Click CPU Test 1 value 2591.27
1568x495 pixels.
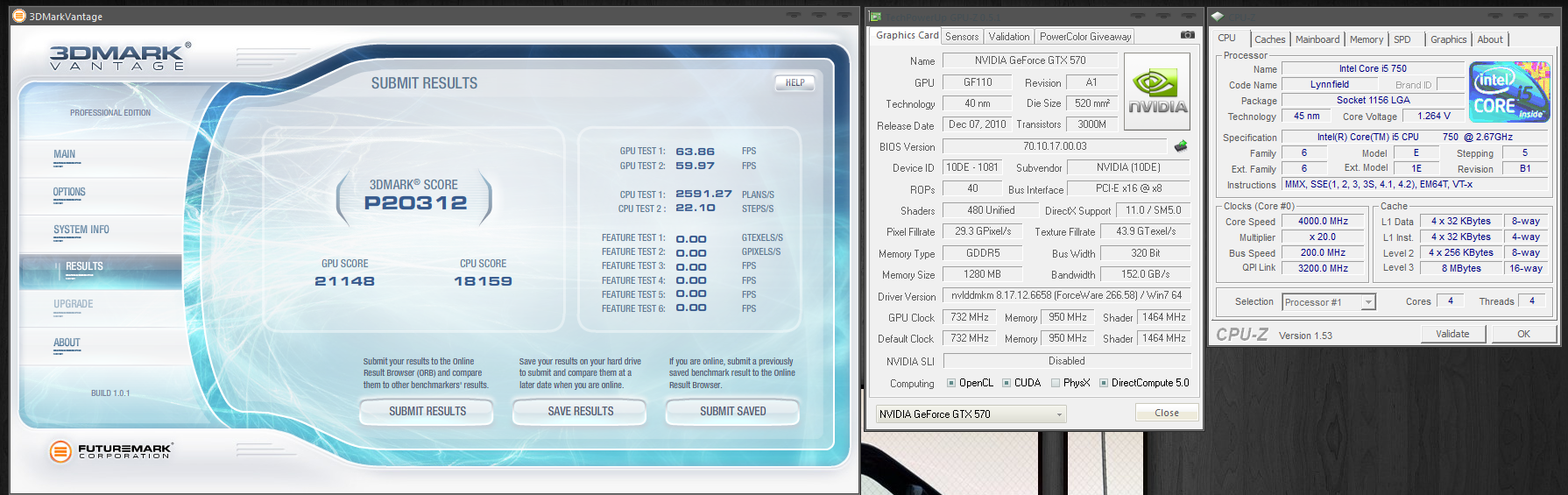[x=703, y=194]
